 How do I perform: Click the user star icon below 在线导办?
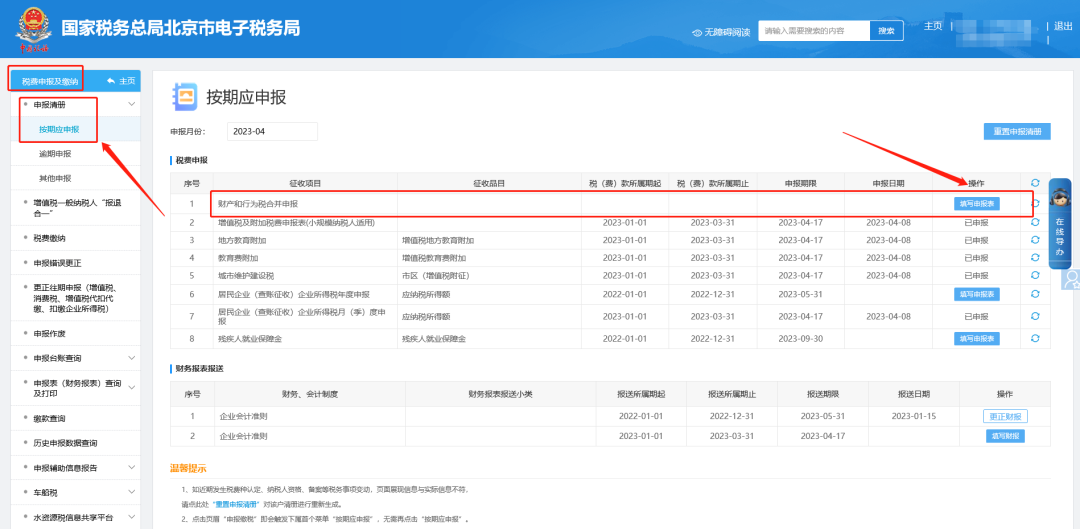click(1071, 277)
